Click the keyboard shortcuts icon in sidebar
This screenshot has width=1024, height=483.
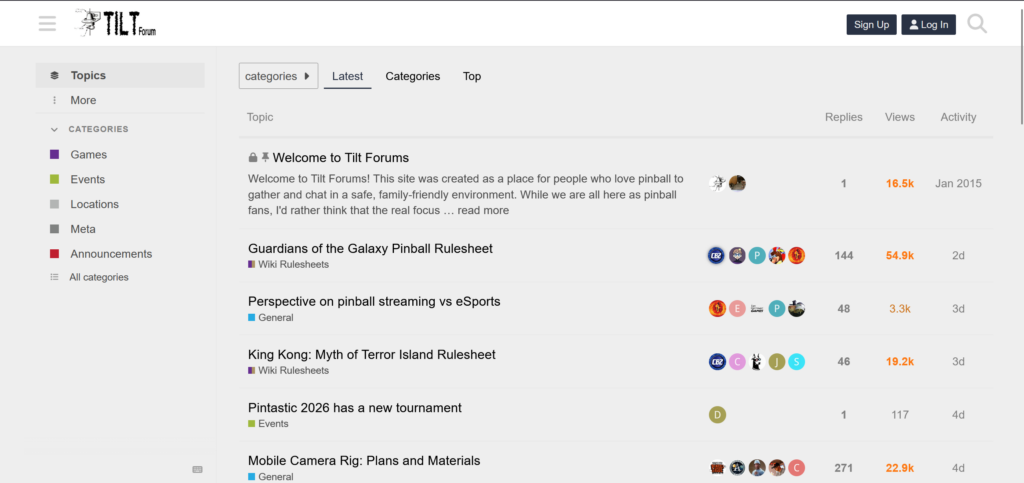[197, 469]
